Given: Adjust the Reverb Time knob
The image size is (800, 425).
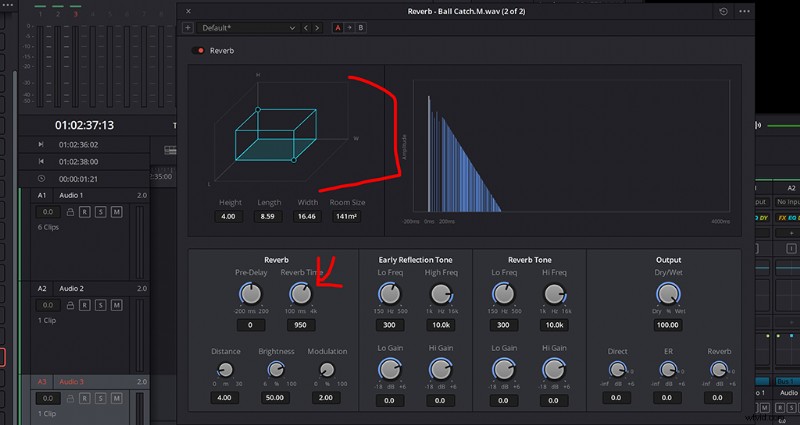Looking at the screenshot, I should (x=301, y=294).
